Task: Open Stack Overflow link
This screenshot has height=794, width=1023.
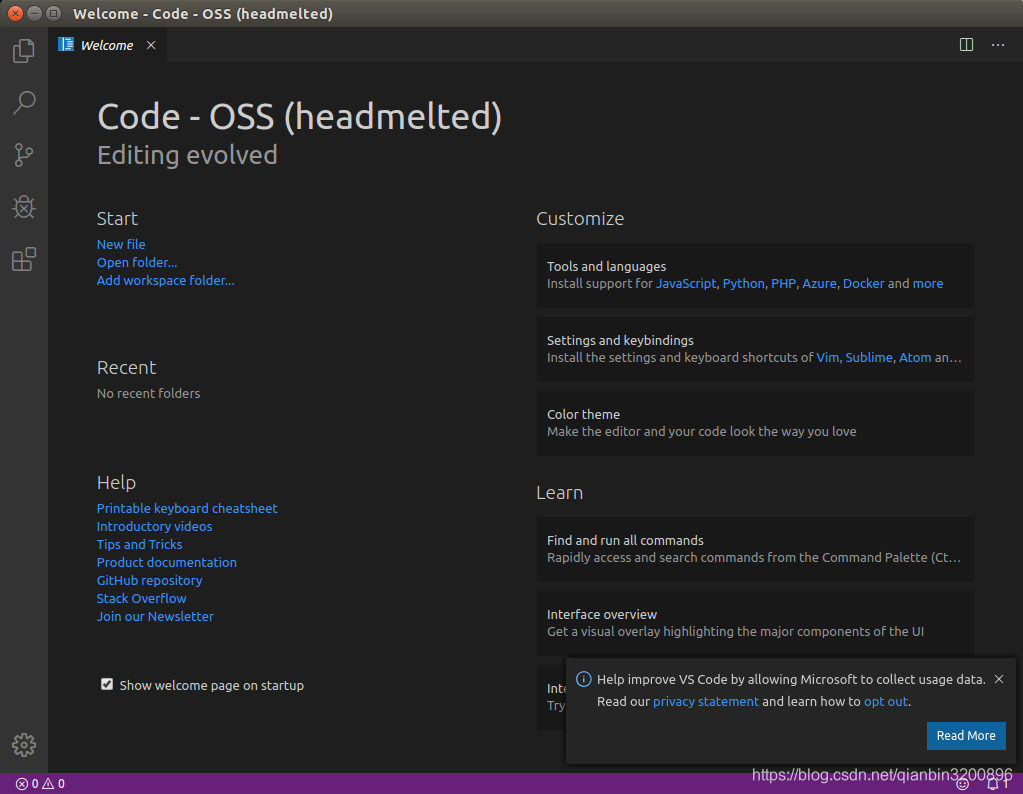Action: (x=141, y=598)
